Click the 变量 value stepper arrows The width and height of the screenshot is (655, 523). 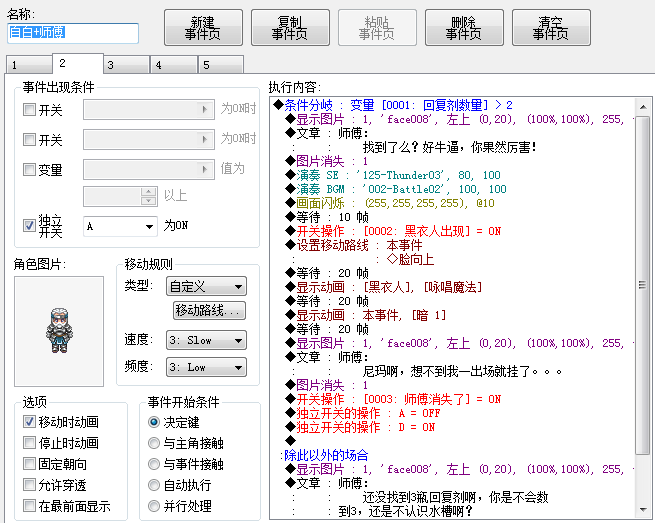coord(149,196)
